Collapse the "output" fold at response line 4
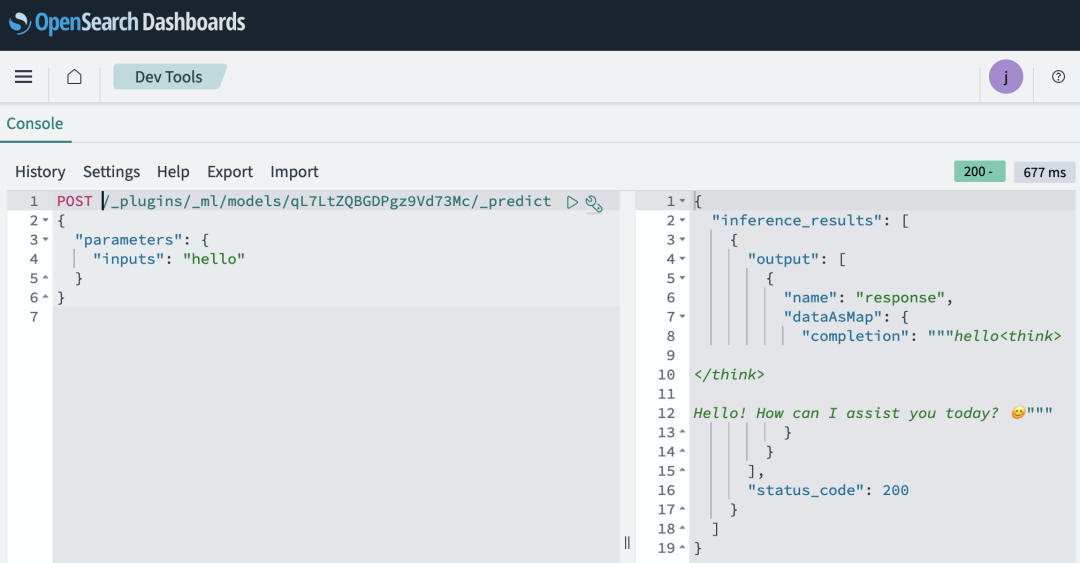Screen dimensions: 1080x563 pos(683,259)
